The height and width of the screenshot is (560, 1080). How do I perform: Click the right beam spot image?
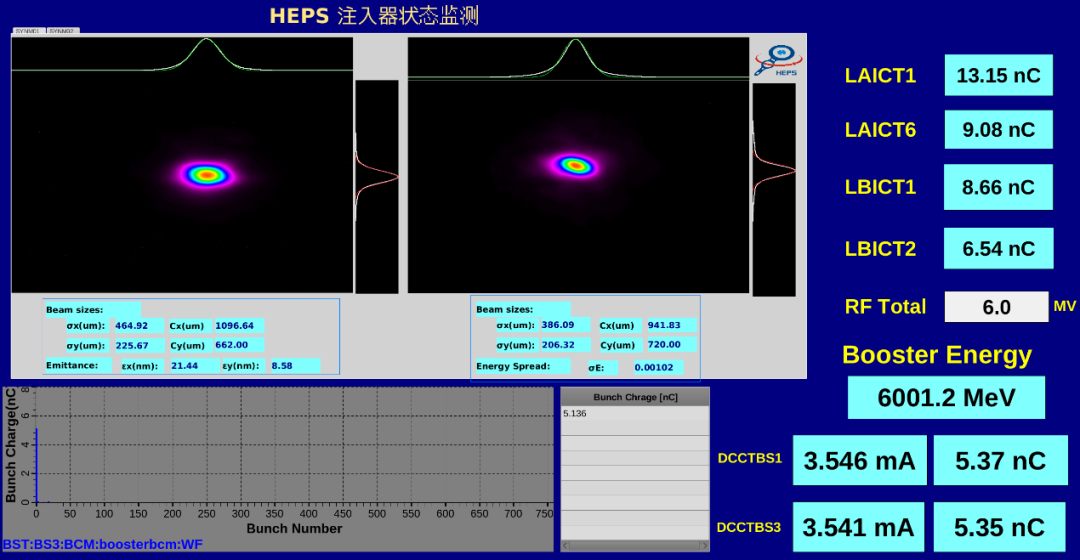[574, 165]
